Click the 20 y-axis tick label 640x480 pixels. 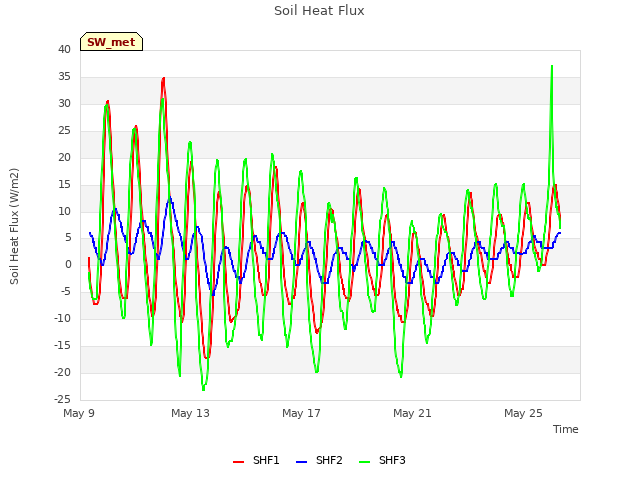[x=64, y=157]
